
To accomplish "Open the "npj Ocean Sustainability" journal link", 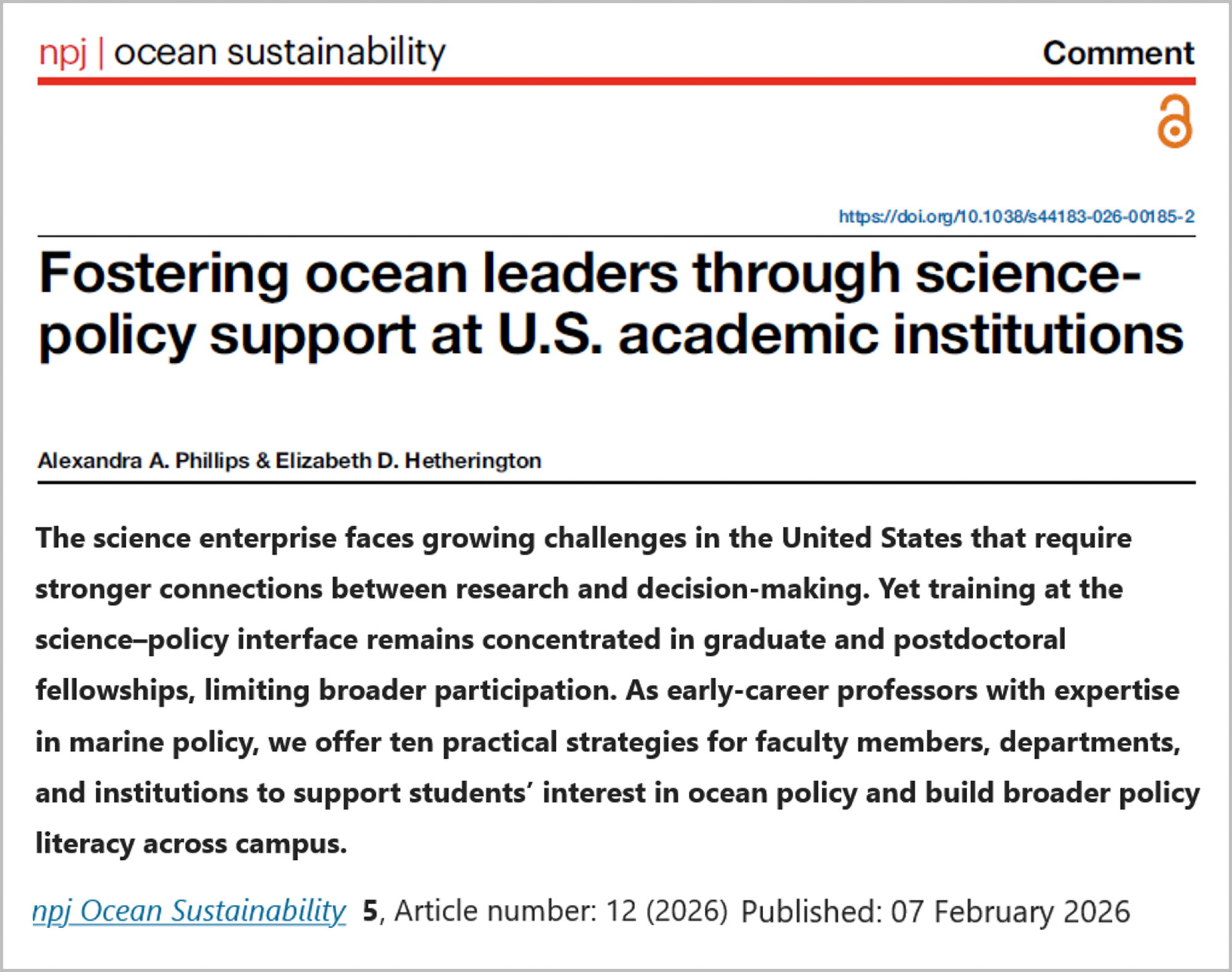I will 189,911.
